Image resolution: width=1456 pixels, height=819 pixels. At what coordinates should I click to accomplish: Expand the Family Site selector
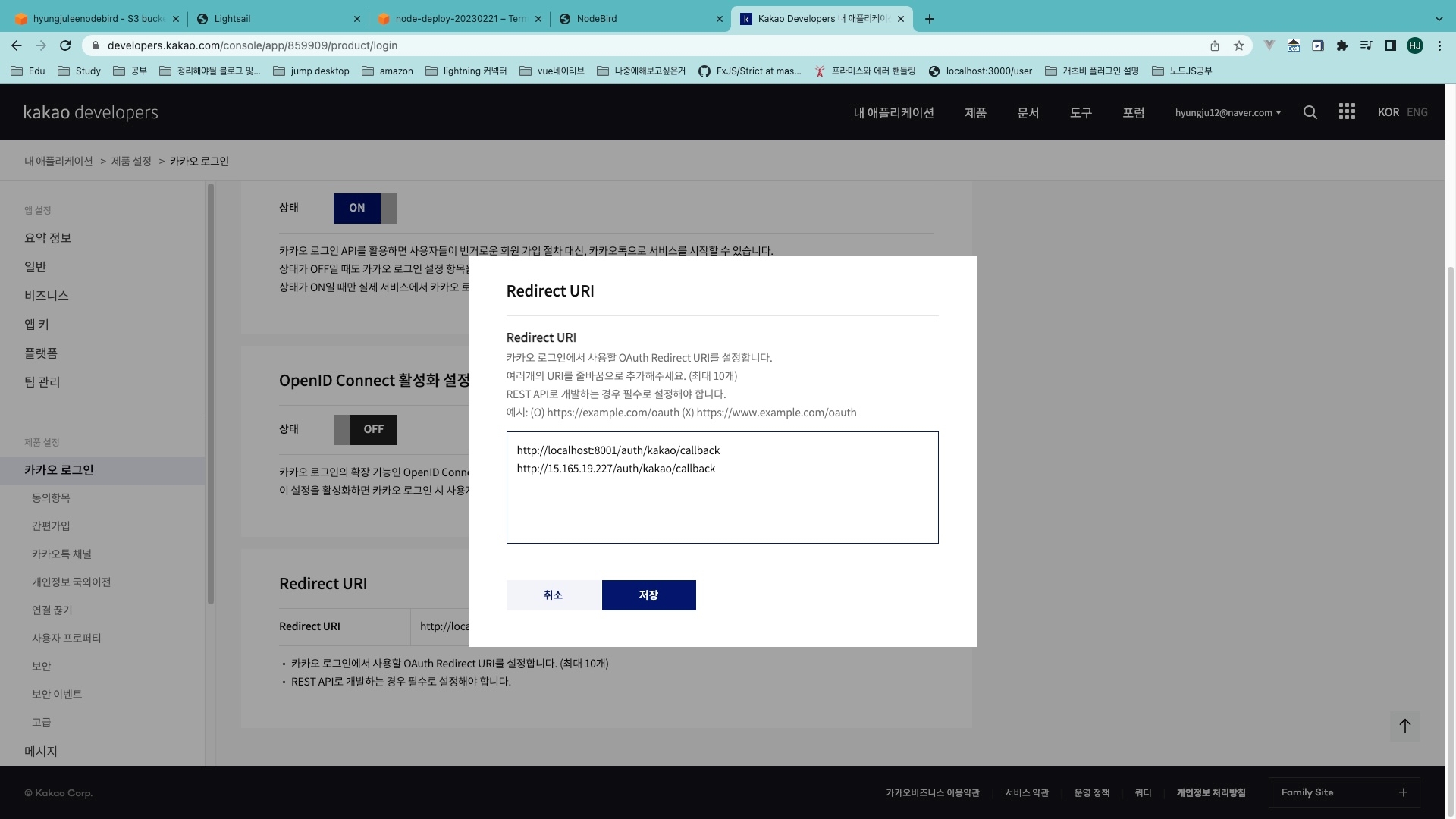(1344, 792)
